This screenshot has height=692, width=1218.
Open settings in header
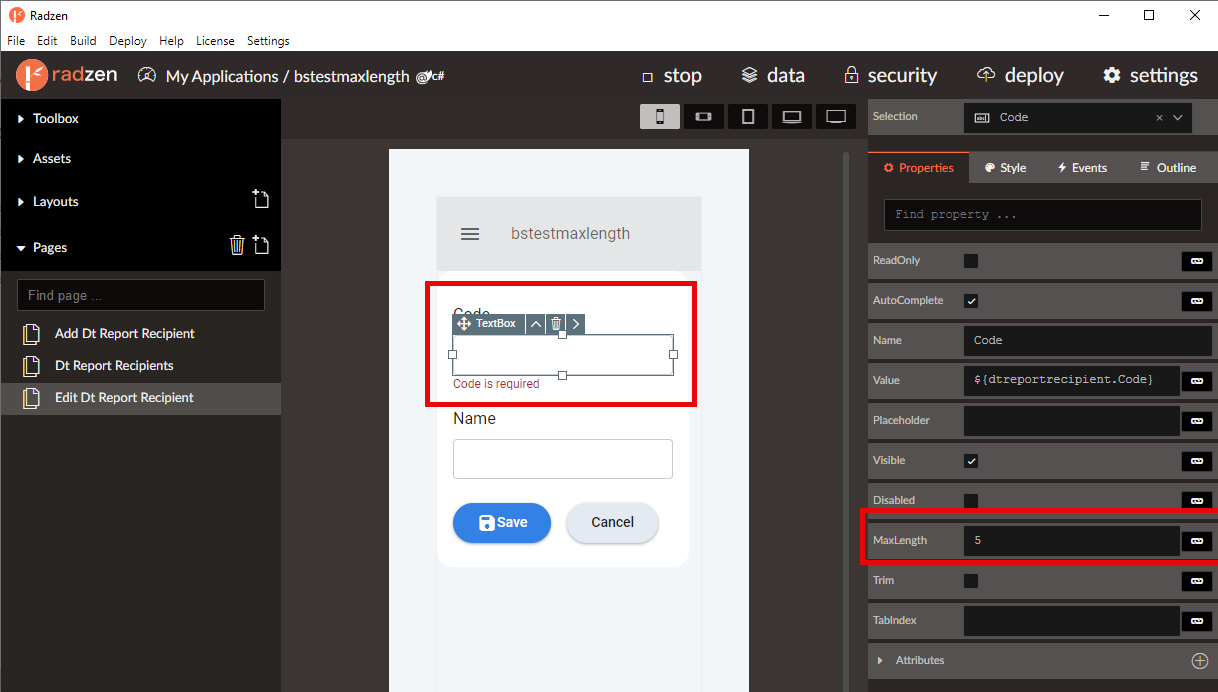[x=1150, y=76]
